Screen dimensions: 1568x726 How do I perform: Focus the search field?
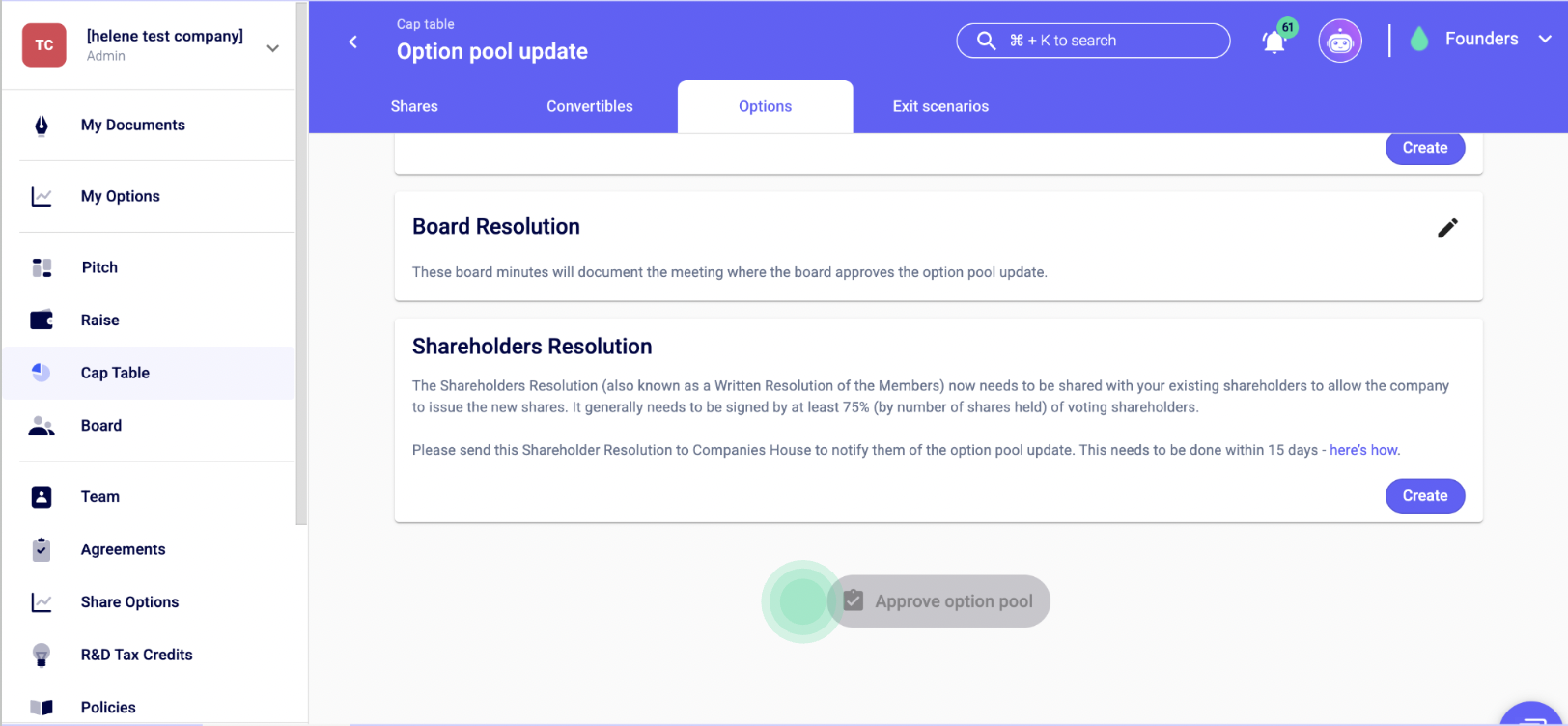(x=1093, y=41)
